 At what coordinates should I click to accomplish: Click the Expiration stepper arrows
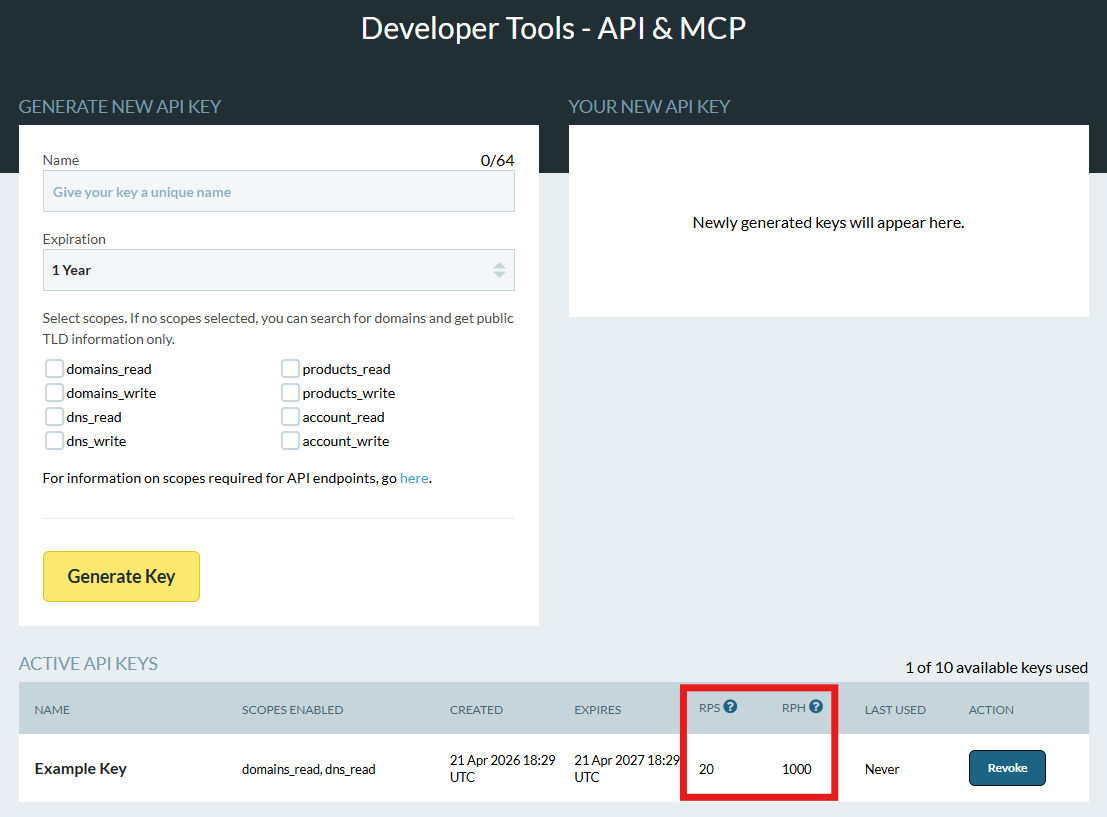point(498,270)
